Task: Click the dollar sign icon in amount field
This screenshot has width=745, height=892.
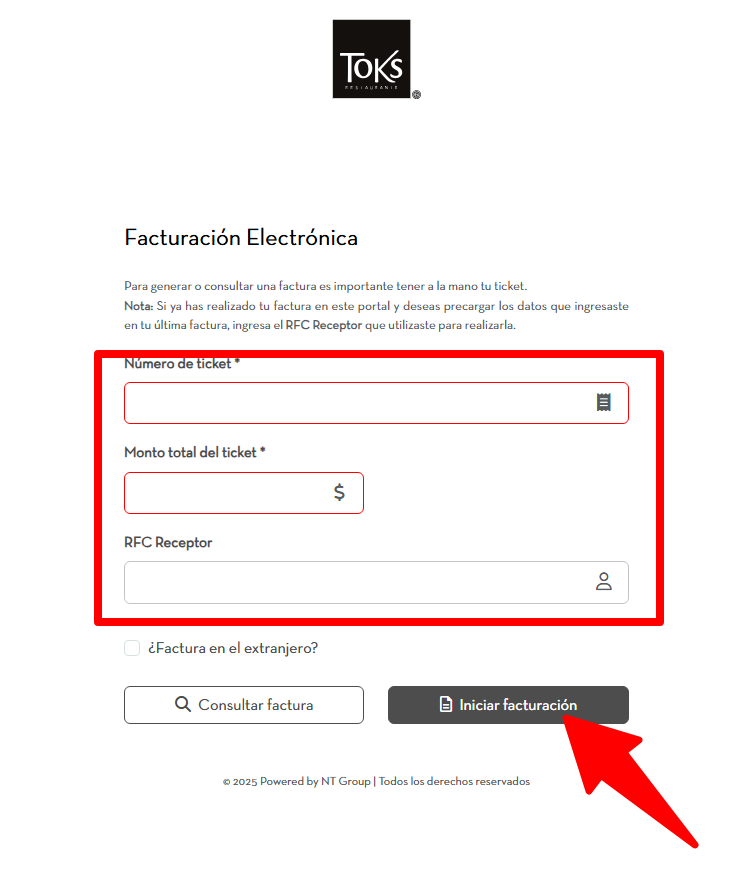Action: coord(339,493)
